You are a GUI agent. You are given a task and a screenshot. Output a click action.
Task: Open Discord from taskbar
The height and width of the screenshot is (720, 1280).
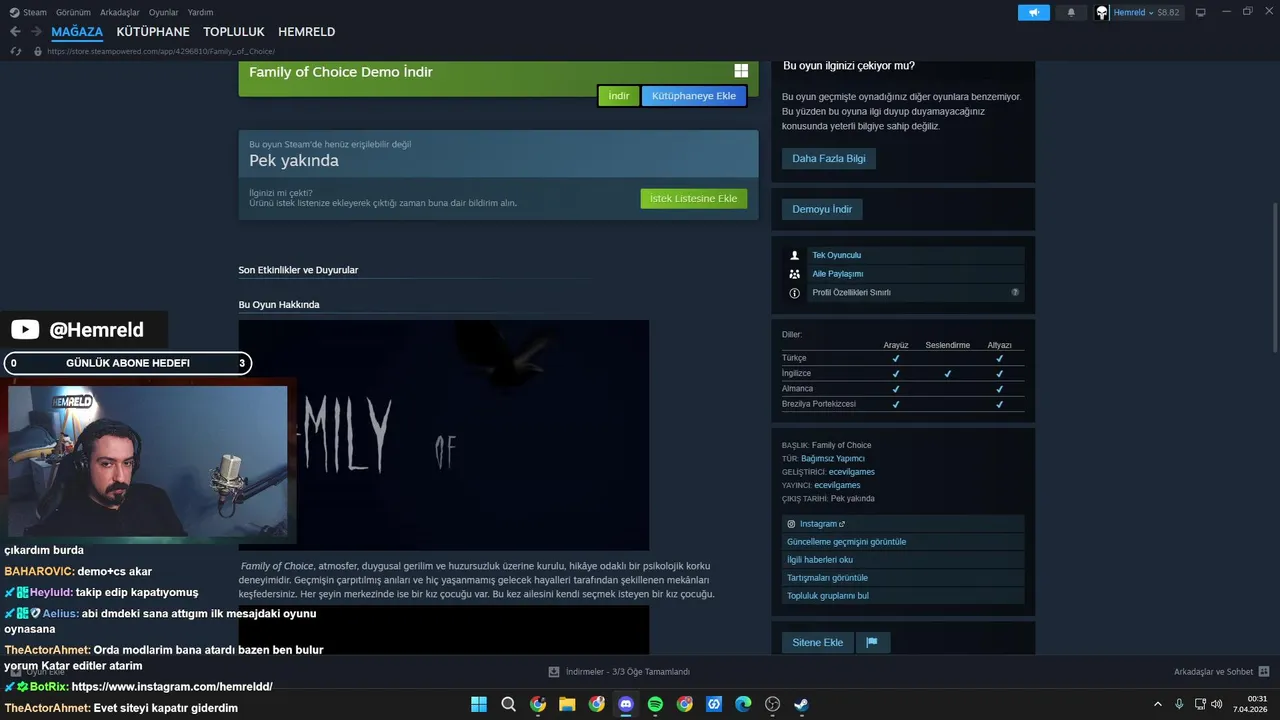click(x=626, y=704)
